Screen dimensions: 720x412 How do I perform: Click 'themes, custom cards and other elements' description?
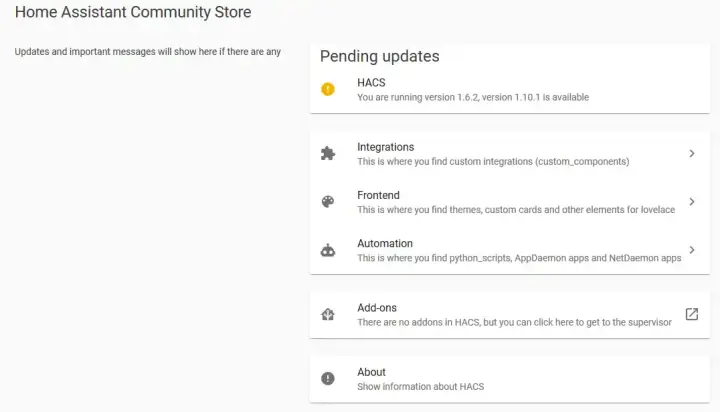tap(516, 210)
